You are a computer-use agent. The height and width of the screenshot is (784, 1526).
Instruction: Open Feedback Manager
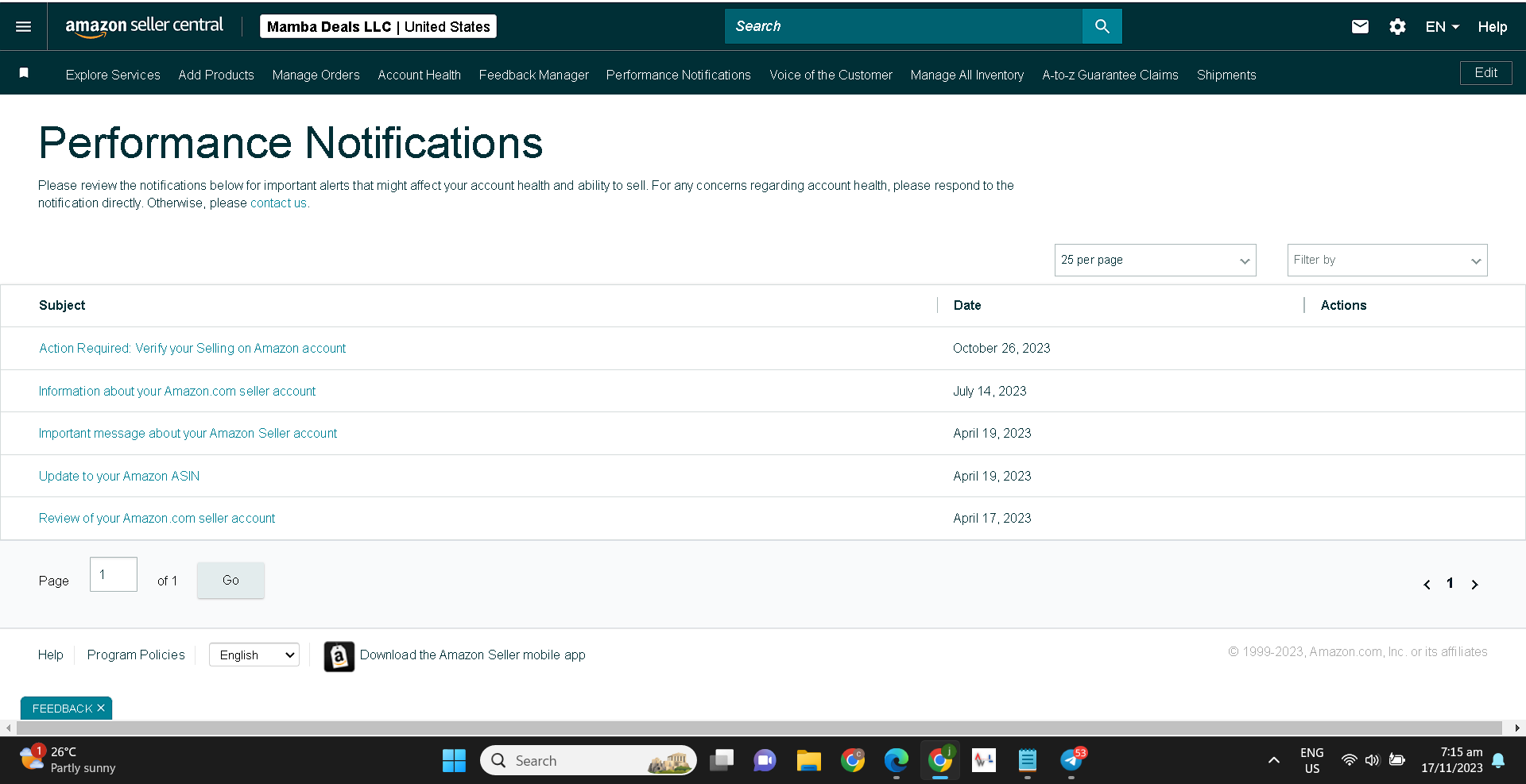(x=533, y=75)
